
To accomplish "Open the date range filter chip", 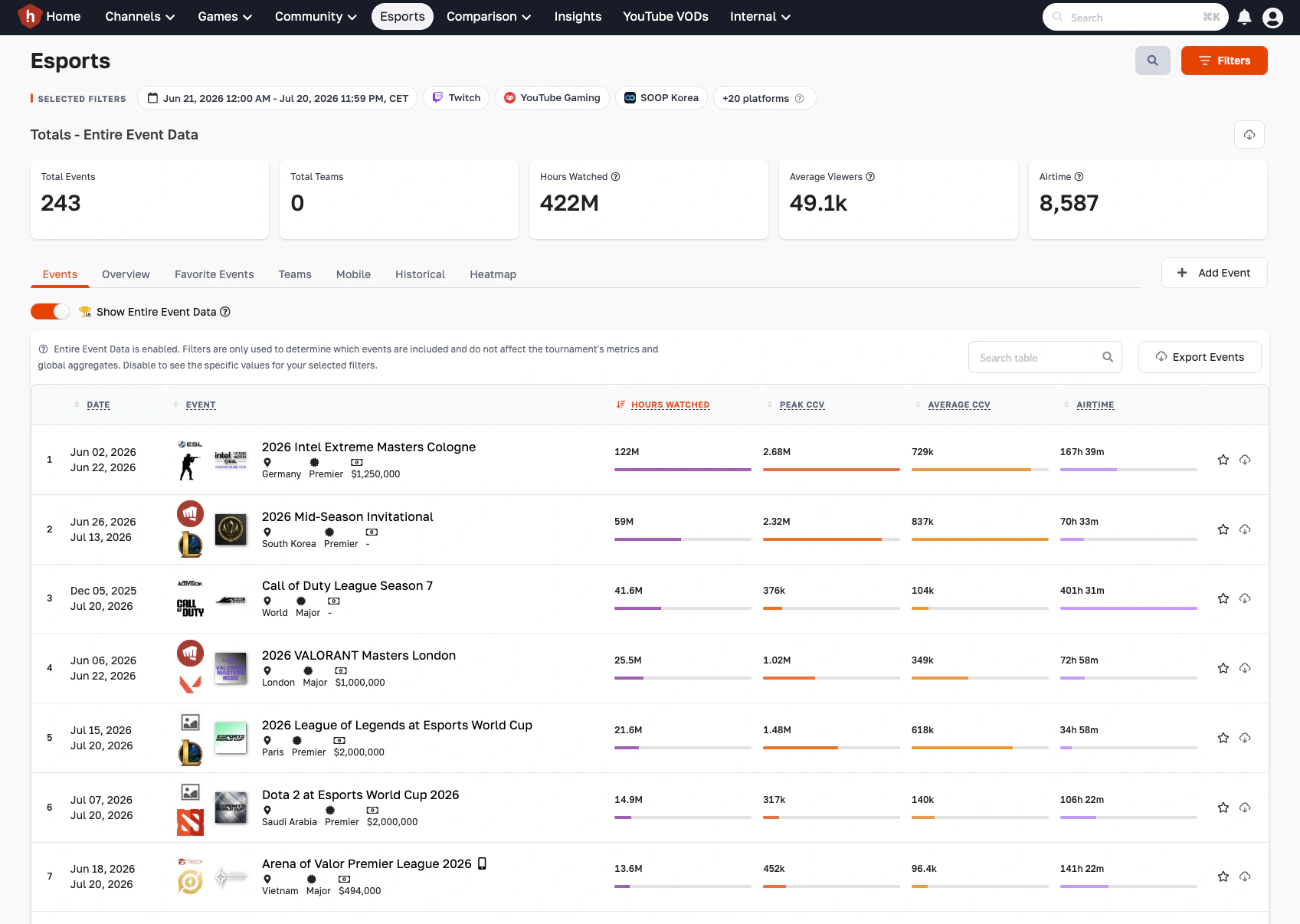I will pyautogui.click(x=277, y=98).
